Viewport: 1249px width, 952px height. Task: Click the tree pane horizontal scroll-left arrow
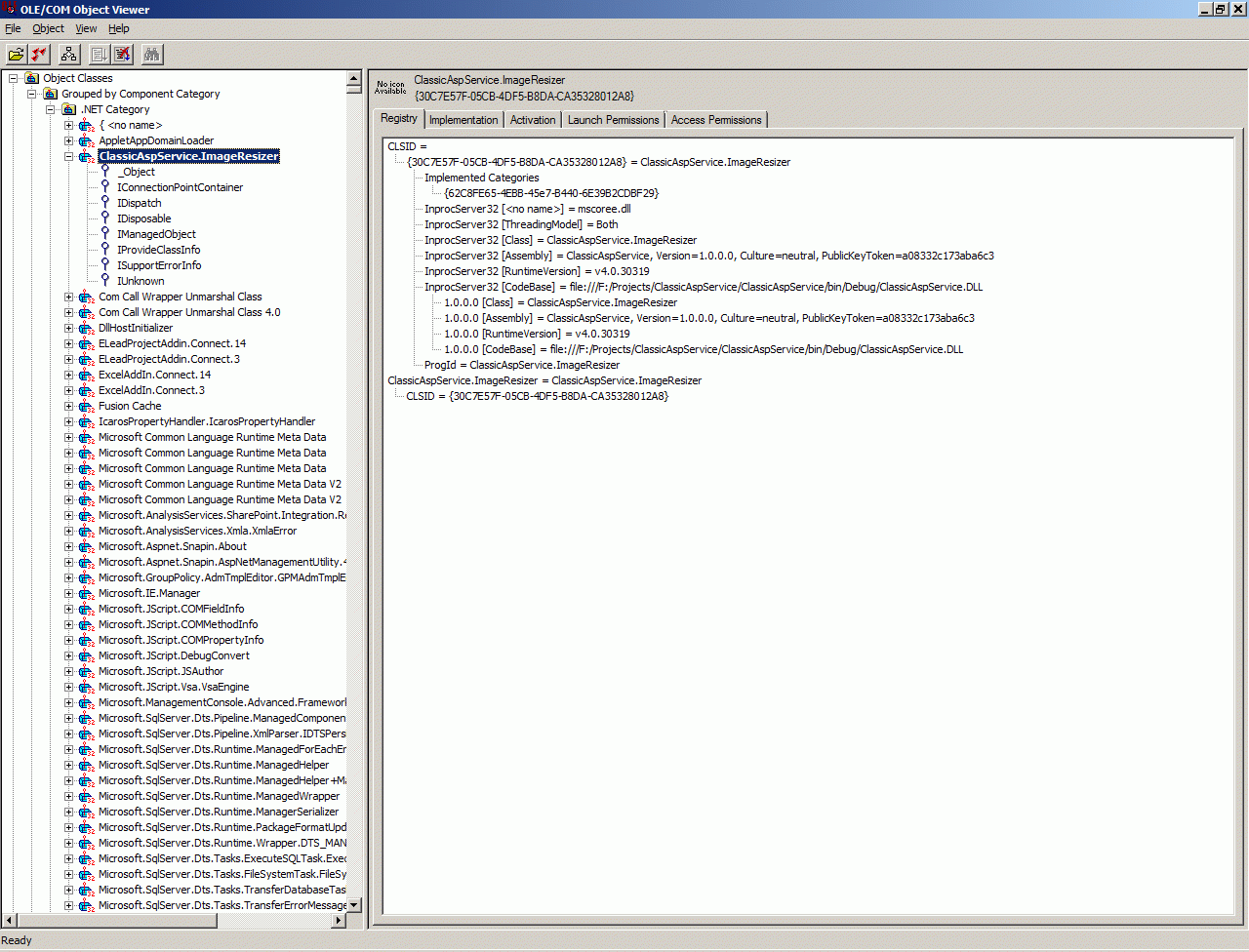9,920
